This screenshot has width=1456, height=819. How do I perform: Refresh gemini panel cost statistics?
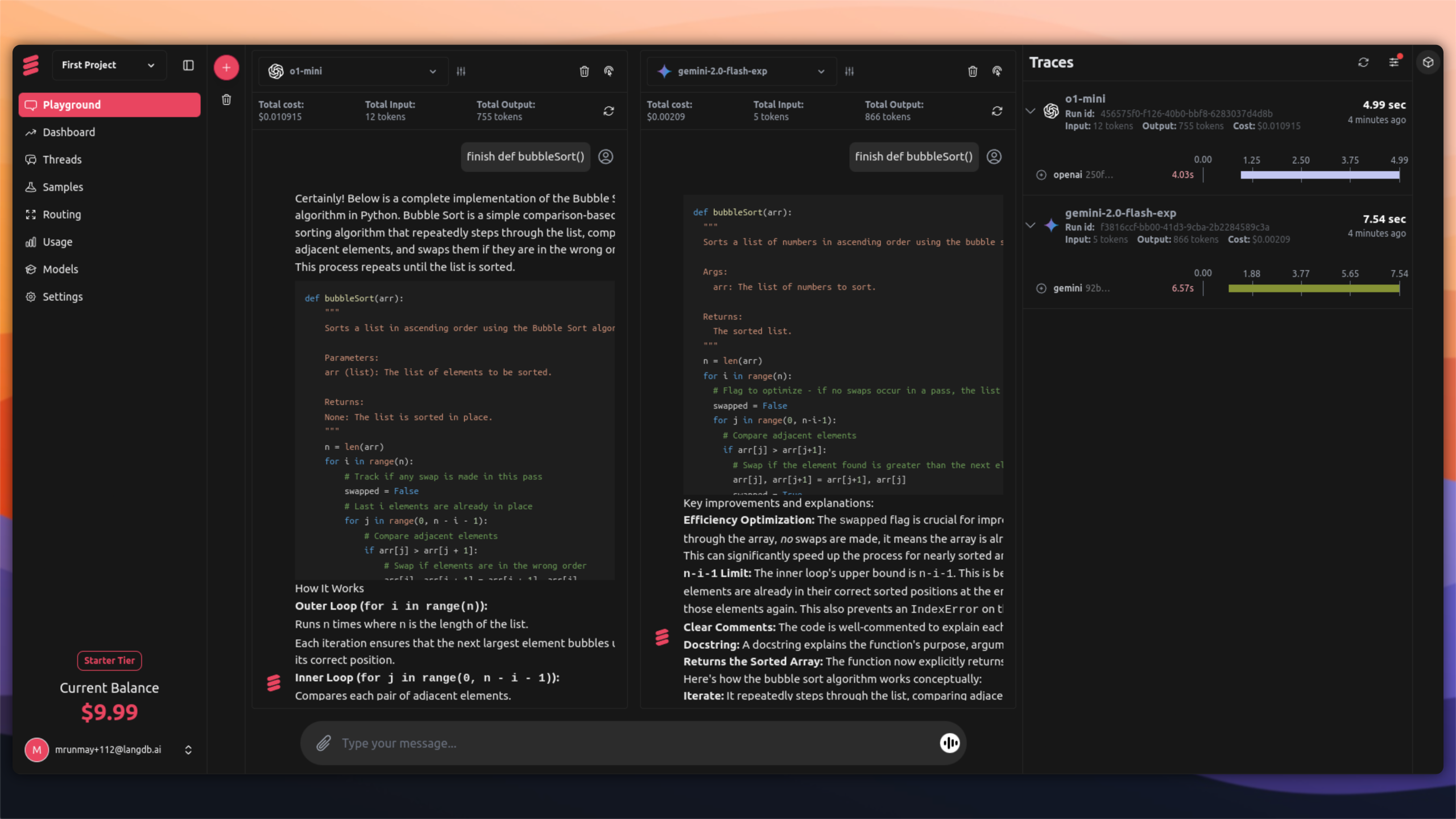pyautogui.click(x=997, y=111)
